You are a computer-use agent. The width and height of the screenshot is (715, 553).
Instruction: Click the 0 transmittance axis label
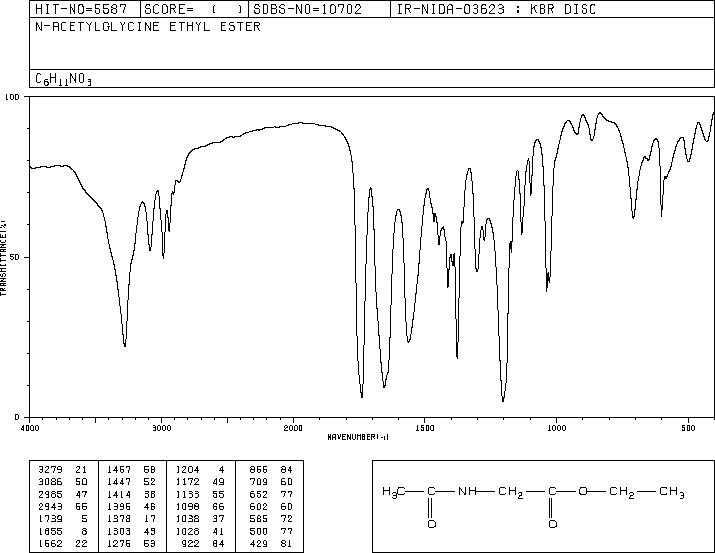click(17, 417)
